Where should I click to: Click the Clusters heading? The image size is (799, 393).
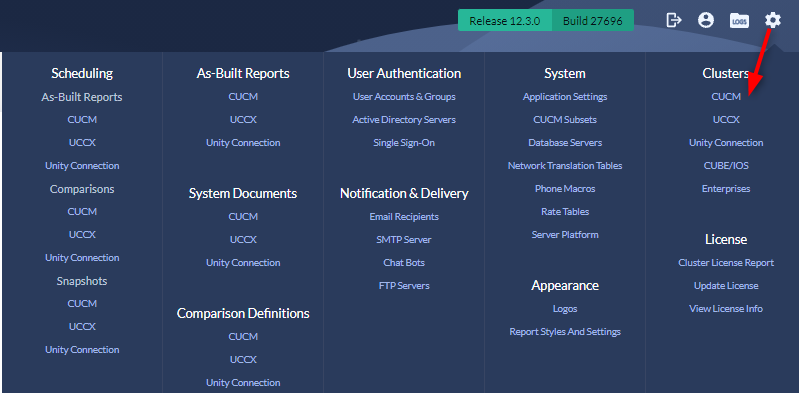(x=726, y=73)
